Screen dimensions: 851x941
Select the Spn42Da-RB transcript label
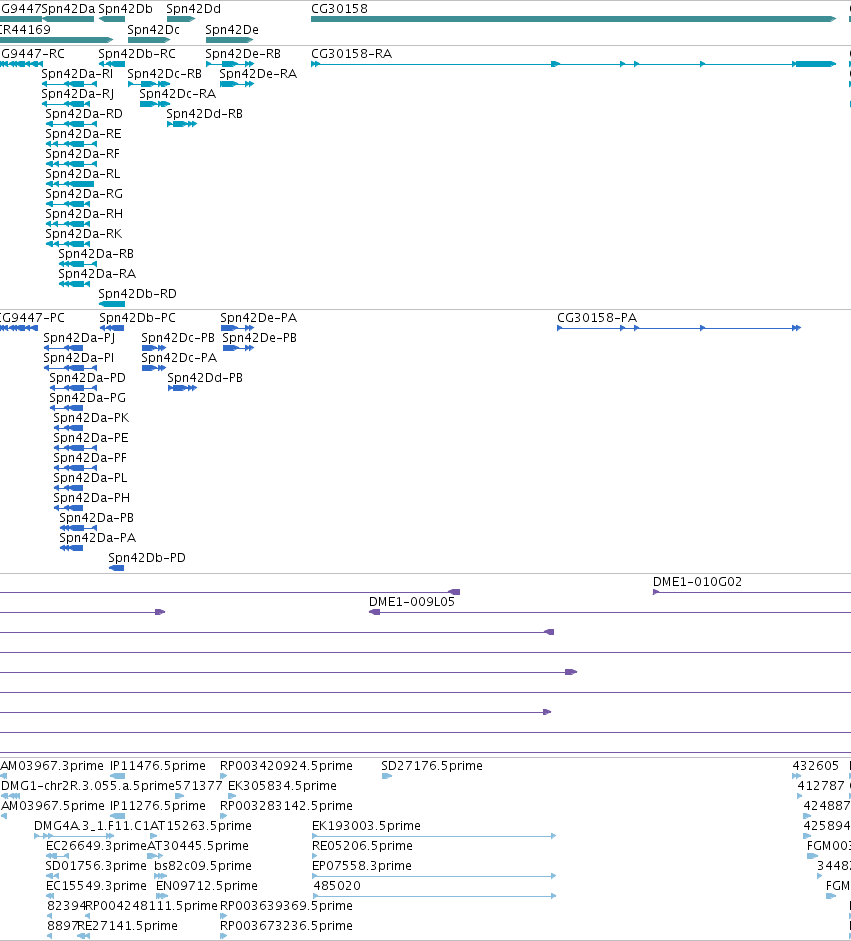pos(96,253)
